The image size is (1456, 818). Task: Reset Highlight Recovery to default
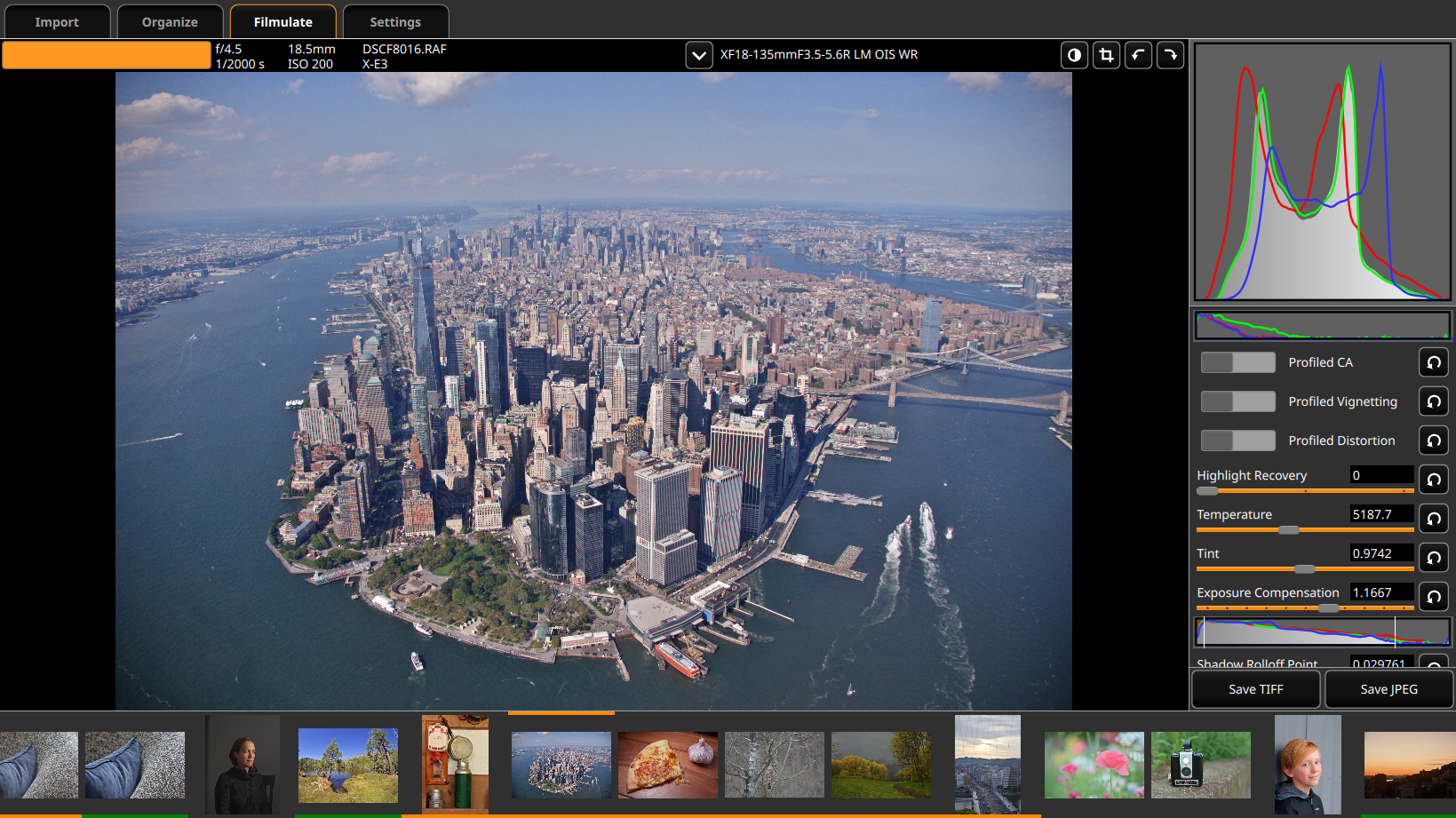(x=1433, y=480)
